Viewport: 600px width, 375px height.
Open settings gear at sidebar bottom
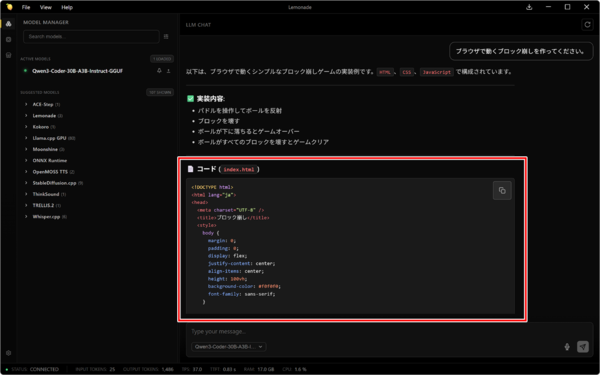8,353
